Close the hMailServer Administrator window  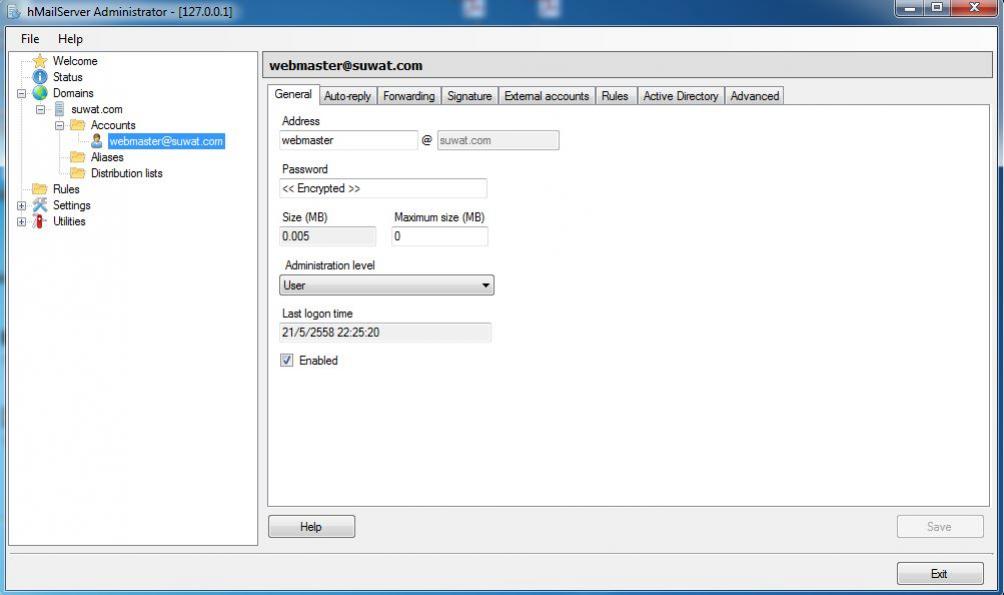point(975,8)
